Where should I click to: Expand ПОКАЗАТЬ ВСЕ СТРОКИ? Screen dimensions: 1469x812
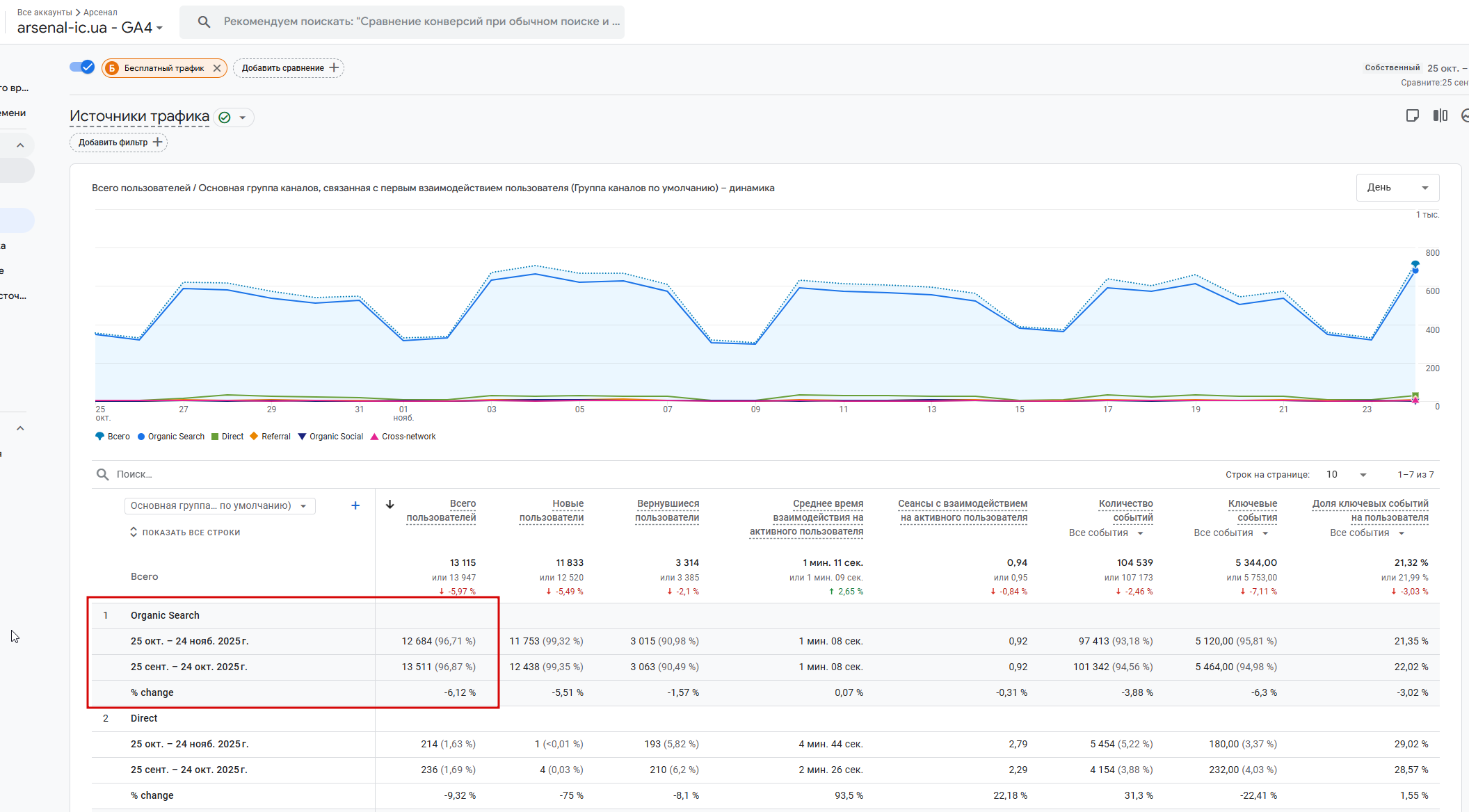coord(185,533)
